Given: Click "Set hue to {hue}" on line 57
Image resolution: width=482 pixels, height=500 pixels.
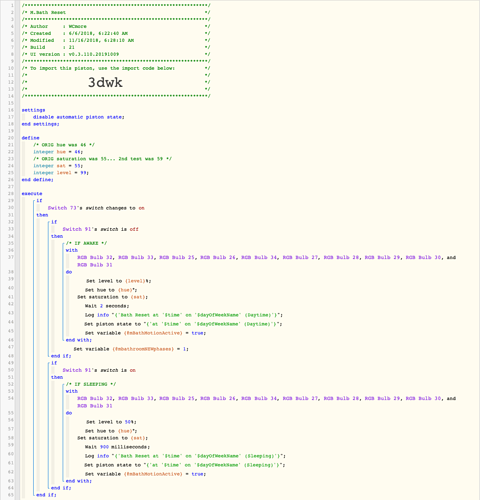Looking at the screenshot, I should click(x=111, y=431).
